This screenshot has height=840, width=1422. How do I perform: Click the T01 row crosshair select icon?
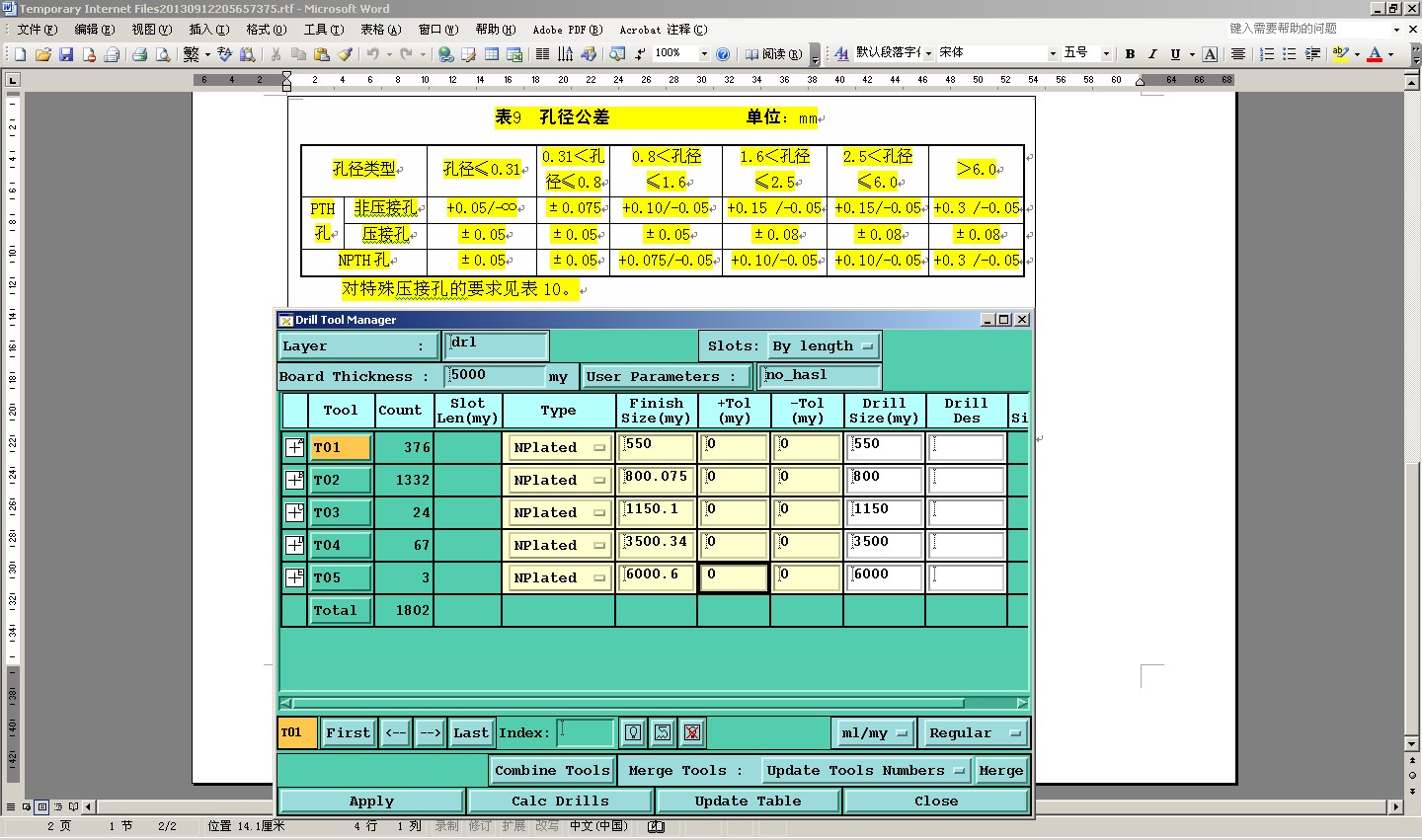coord(294,447)
